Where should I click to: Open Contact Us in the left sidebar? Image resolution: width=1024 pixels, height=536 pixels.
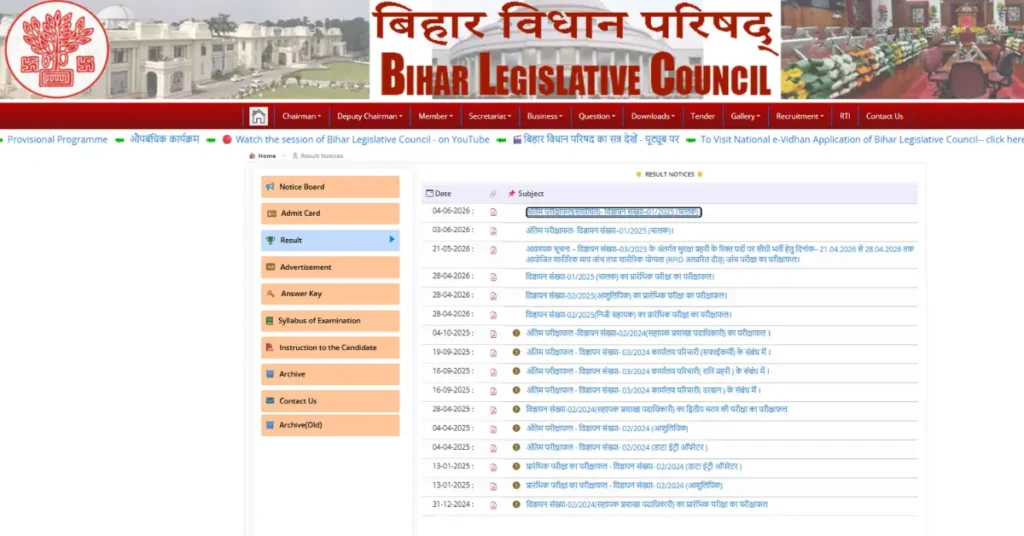330,401
